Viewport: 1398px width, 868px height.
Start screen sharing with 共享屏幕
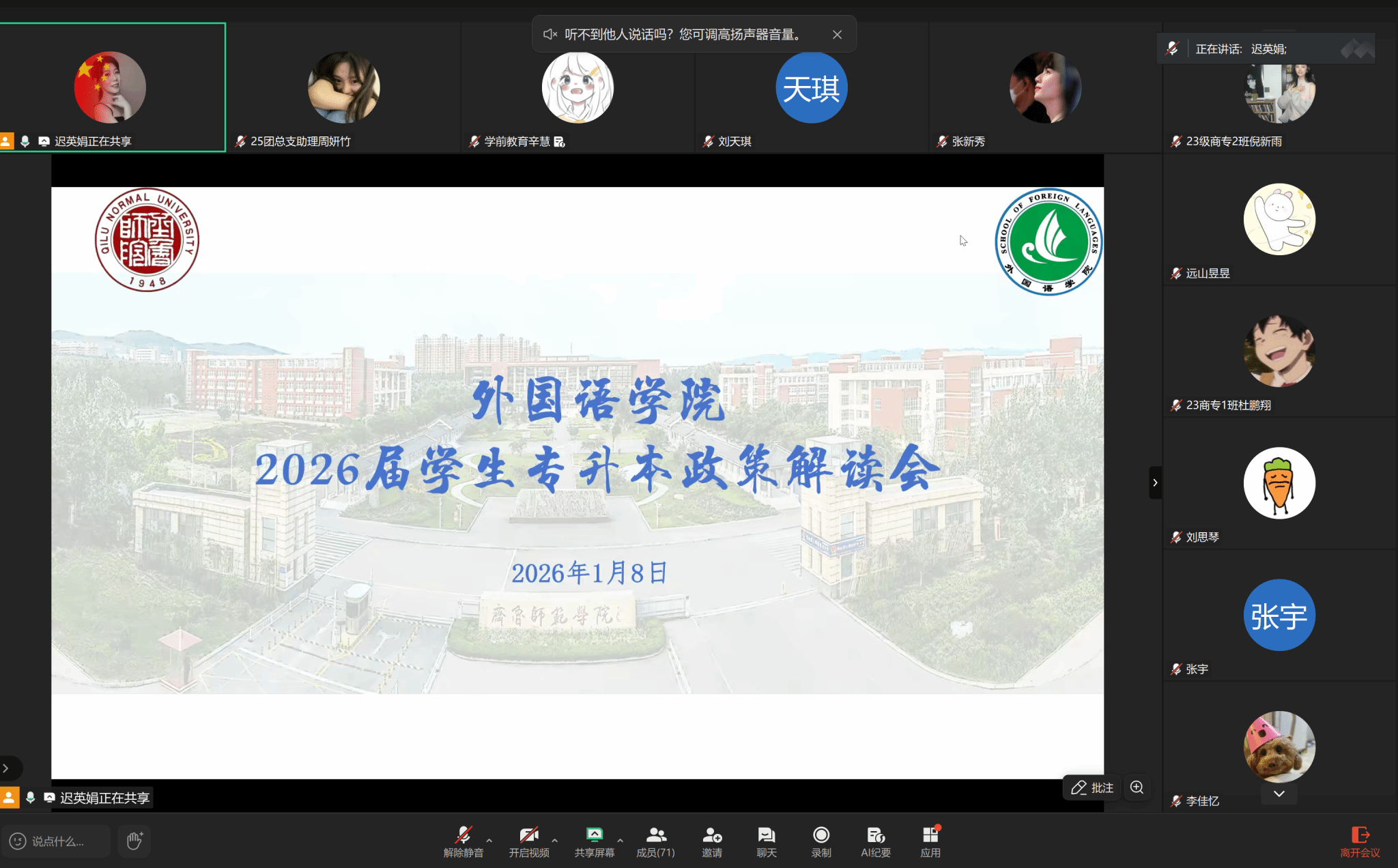(594, 841)
